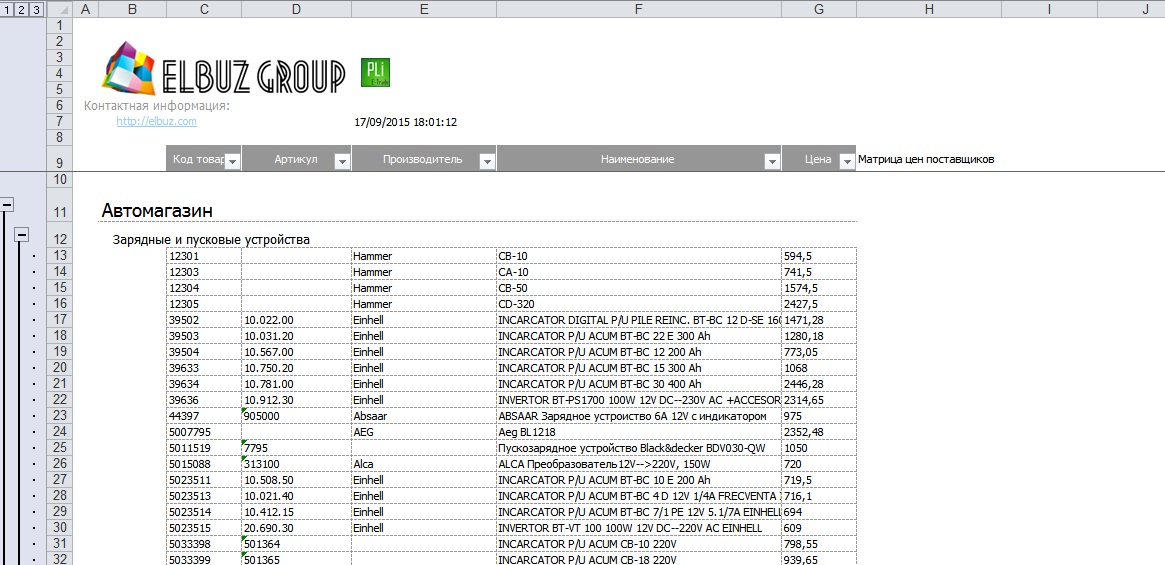This screenshot has width=1165, height=565.
Task: Select price cell 2427,5
Action: 819,303
